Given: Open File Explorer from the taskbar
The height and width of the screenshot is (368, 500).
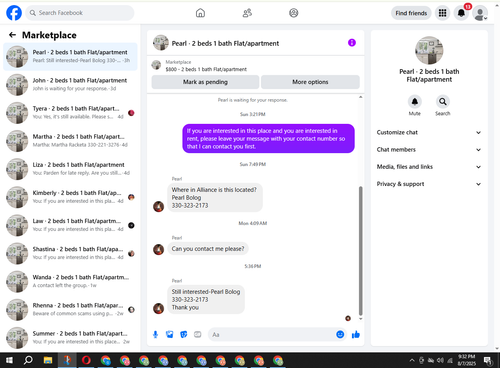Looking at the screenshot, I should (48, 360).
